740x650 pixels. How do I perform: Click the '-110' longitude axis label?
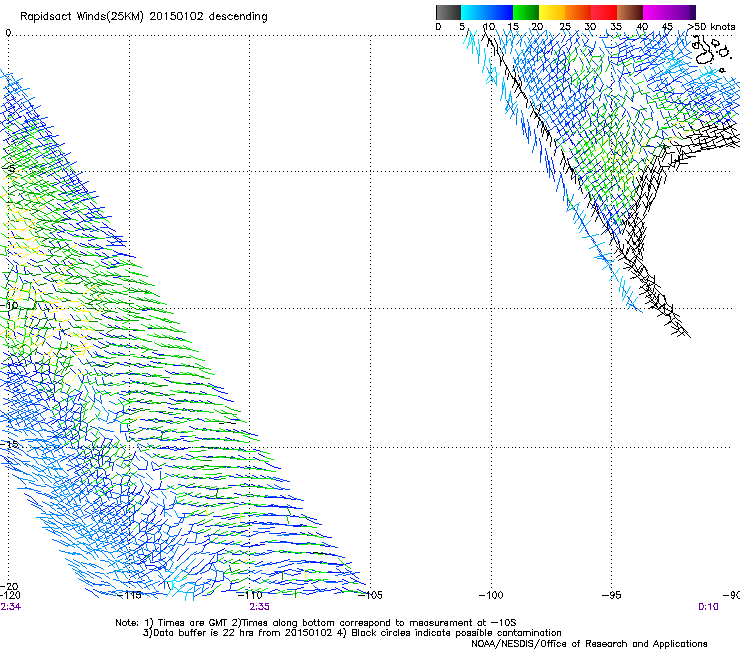(x=250, y=595)
